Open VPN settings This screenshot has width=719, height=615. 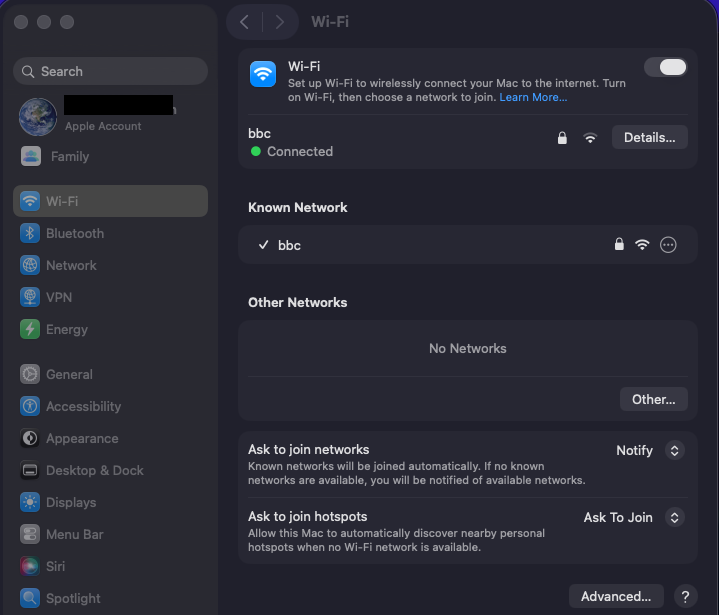[x=111, y=297]
